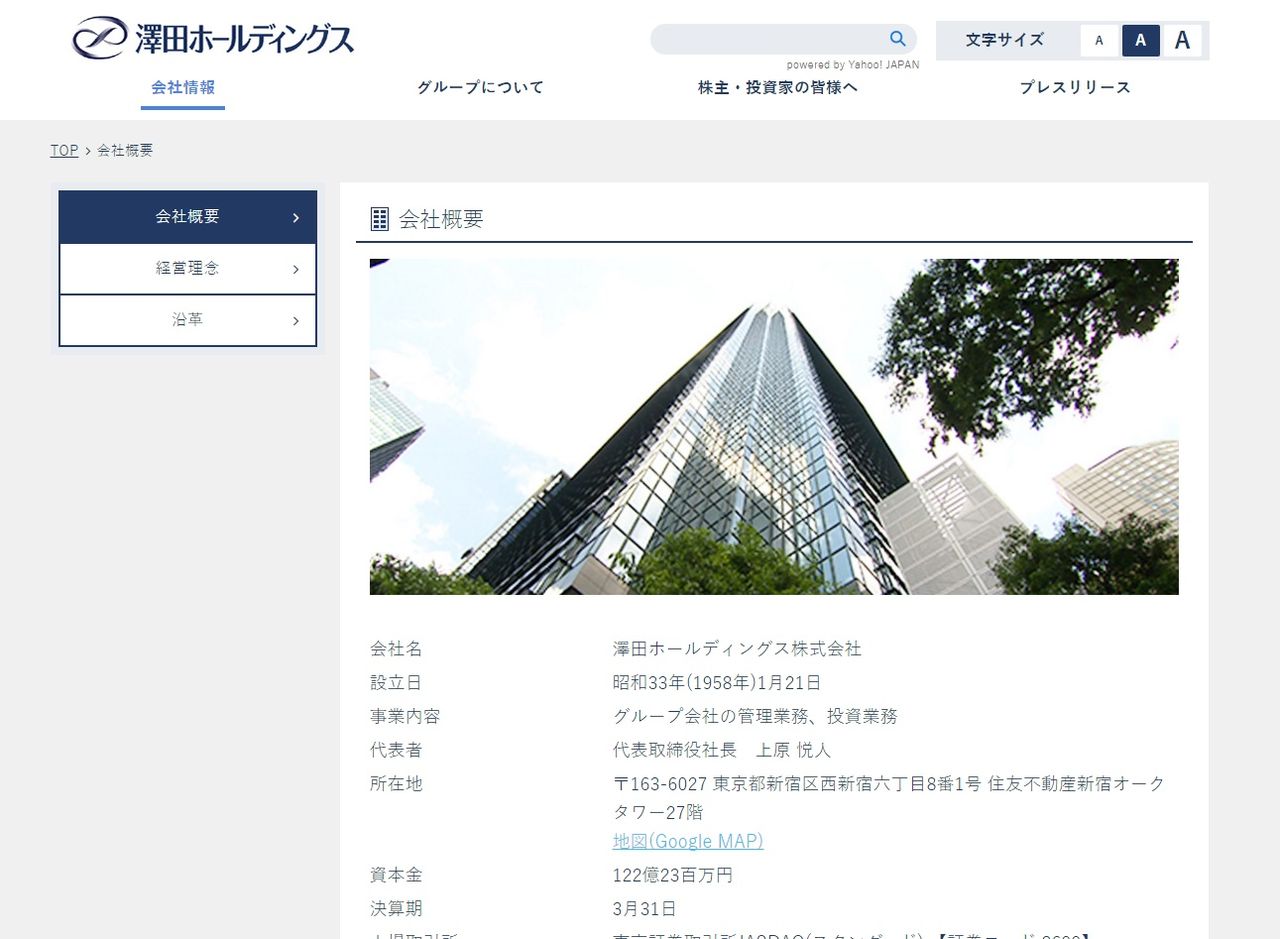Click the capital value 122億23百万円
1280x939 pixels.
(x=673, y=876)
